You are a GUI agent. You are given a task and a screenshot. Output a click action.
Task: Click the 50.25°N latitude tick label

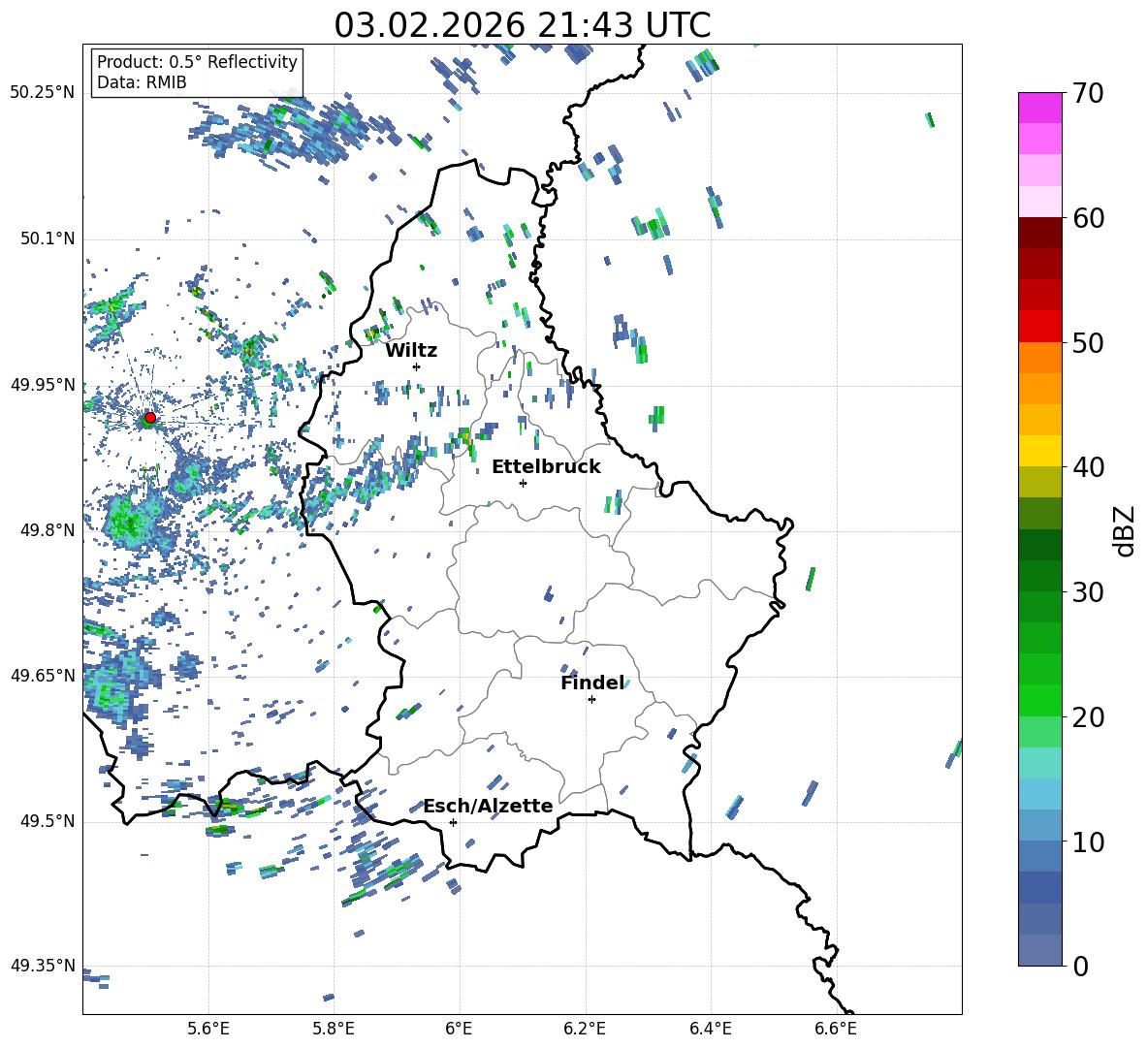tap(42, 93)
